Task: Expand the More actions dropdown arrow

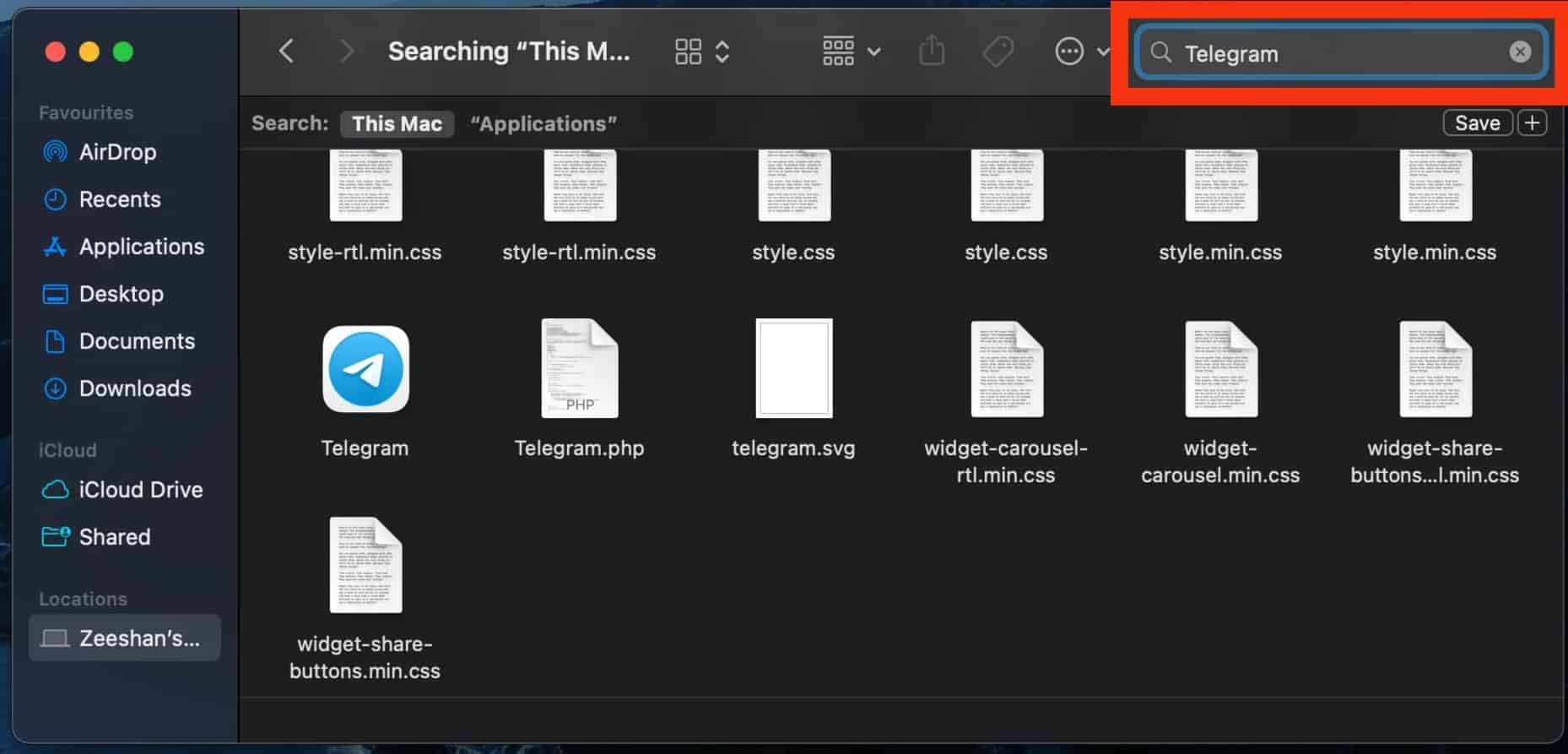Action: click(x=1102, y=52)
